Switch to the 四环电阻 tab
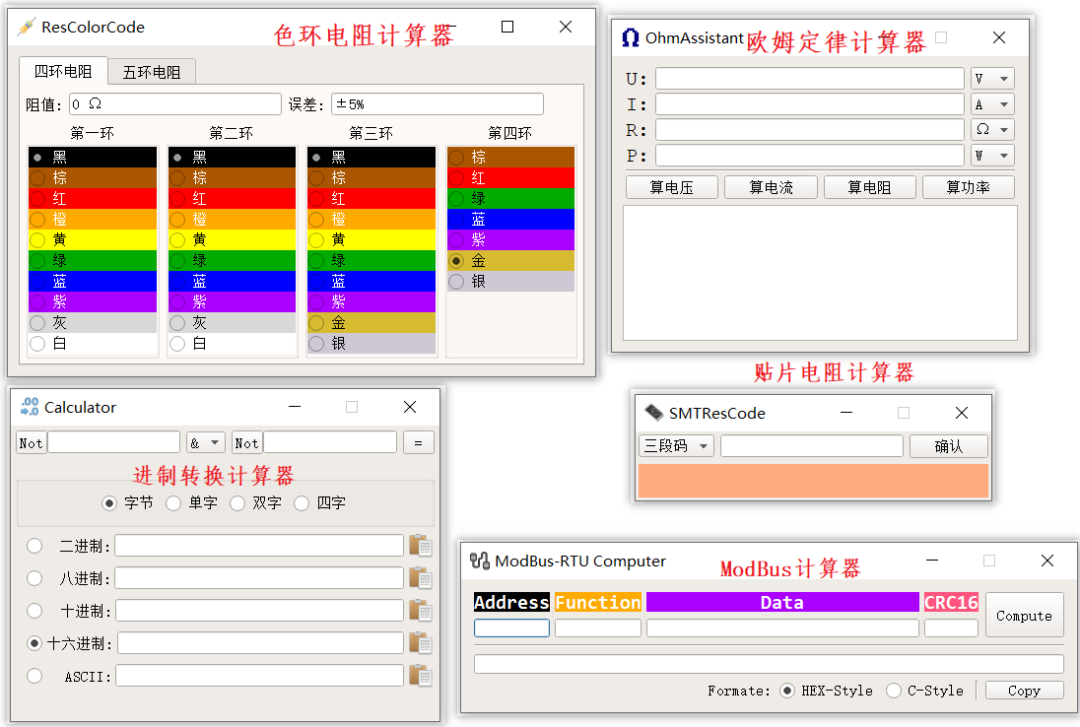The height and width of the screenshot is (727, 1080). [62, 71]
